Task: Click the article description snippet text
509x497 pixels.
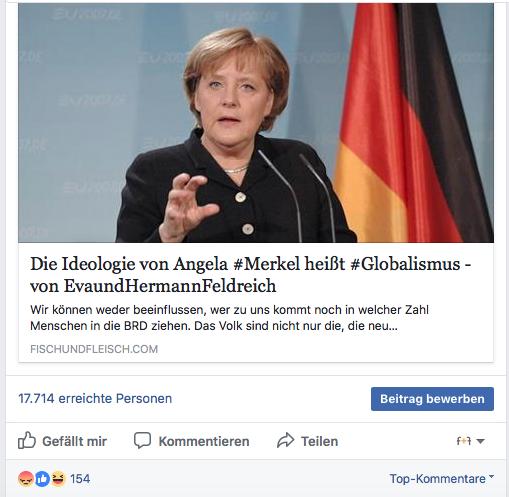Action: pyautogui.click(x=230, y=318)
